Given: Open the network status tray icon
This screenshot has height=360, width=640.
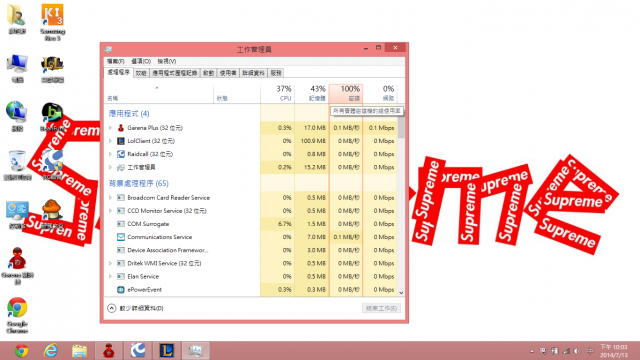Looking at the screenshot, I should (566, 351).
